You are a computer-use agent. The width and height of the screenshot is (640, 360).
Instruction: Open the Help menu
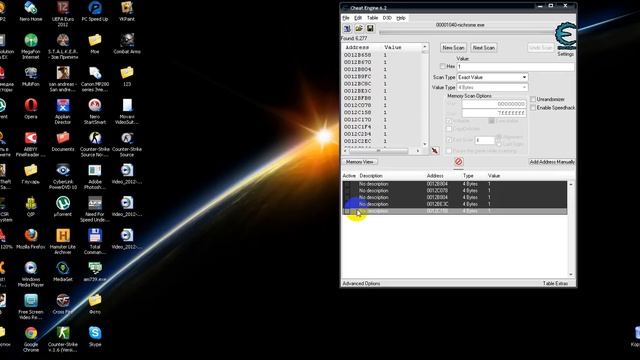(401, 18)
